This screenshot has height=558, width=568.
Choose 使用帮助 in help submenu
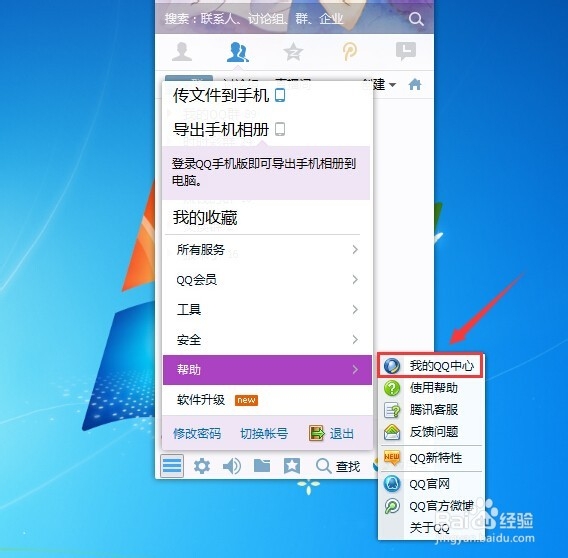(x=430, y=388)
